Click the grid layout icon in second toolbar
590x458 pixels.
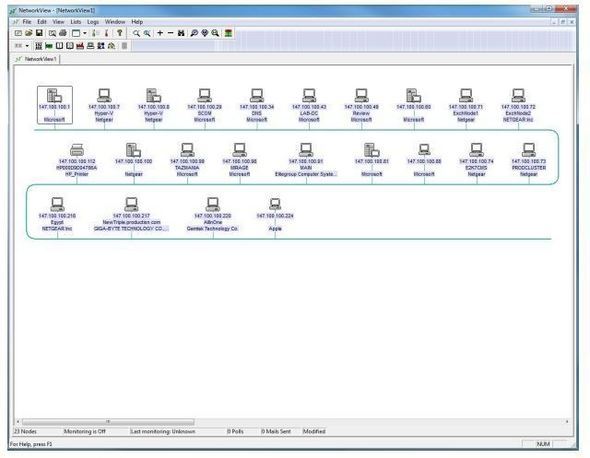pos(38,46)
